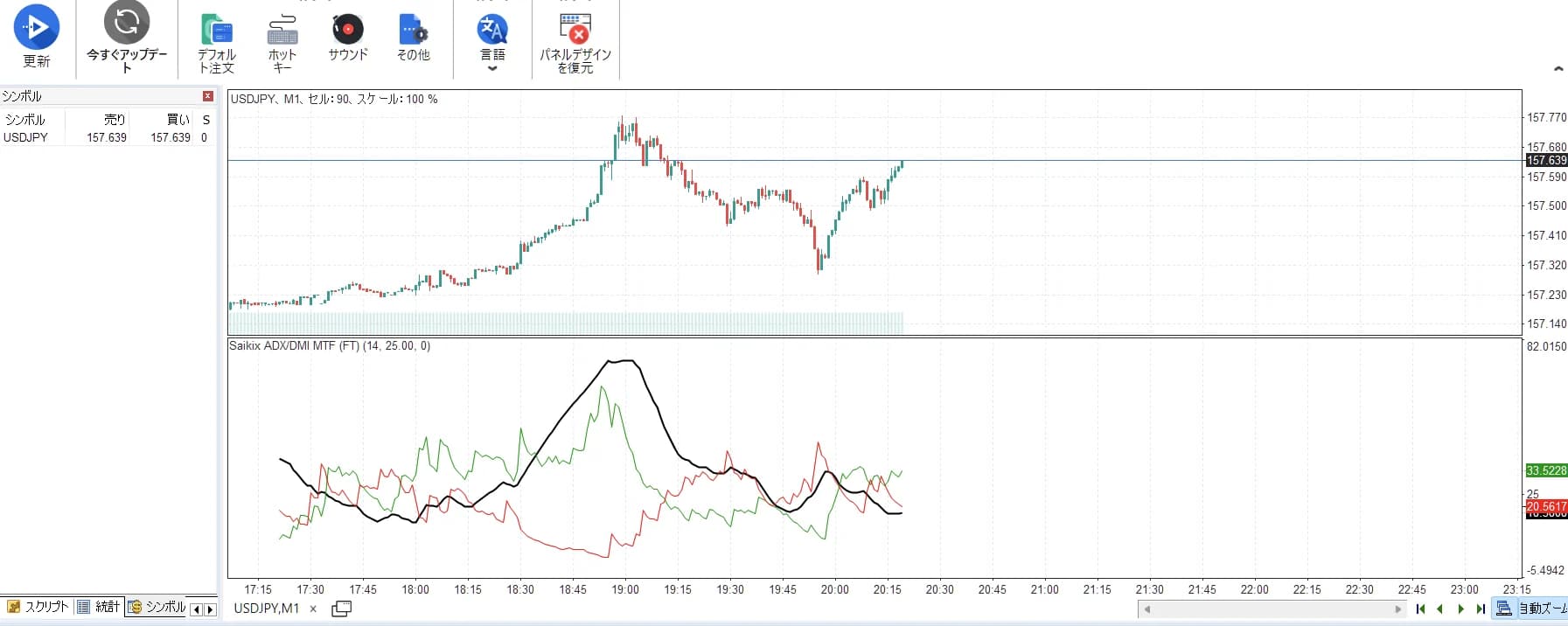Click パネルデザインを復元 restore panel design
This screenshot has height=626, width=1568.
click(x=575, y=44)
